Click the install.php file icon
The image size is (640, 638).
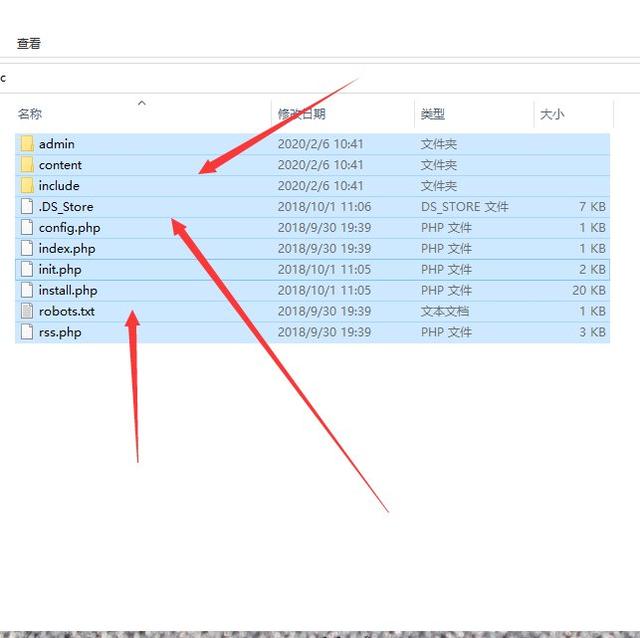(27, 290)
